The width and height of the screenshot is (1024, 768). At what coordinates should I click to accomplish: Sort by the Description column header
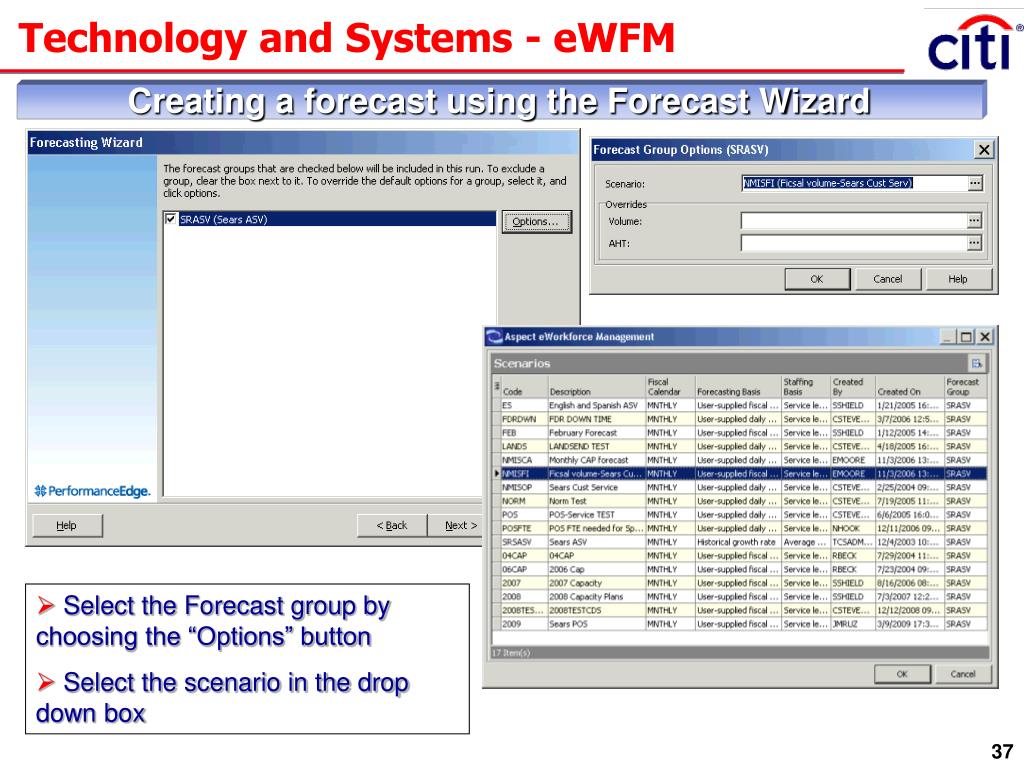pyautogui.click(x=597, y=387)
